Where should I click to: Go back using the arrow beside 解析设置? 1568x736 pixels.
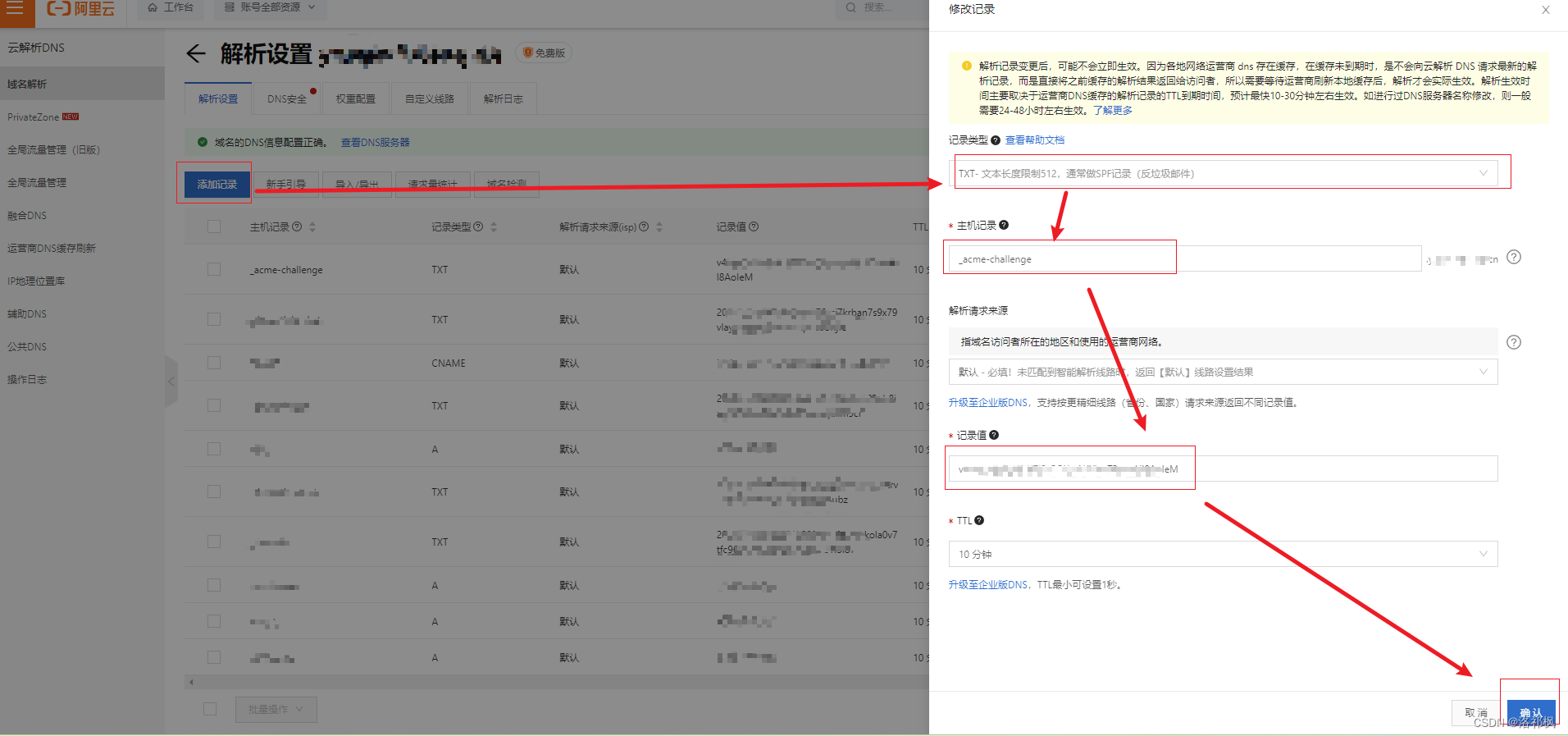coord(195,54)
